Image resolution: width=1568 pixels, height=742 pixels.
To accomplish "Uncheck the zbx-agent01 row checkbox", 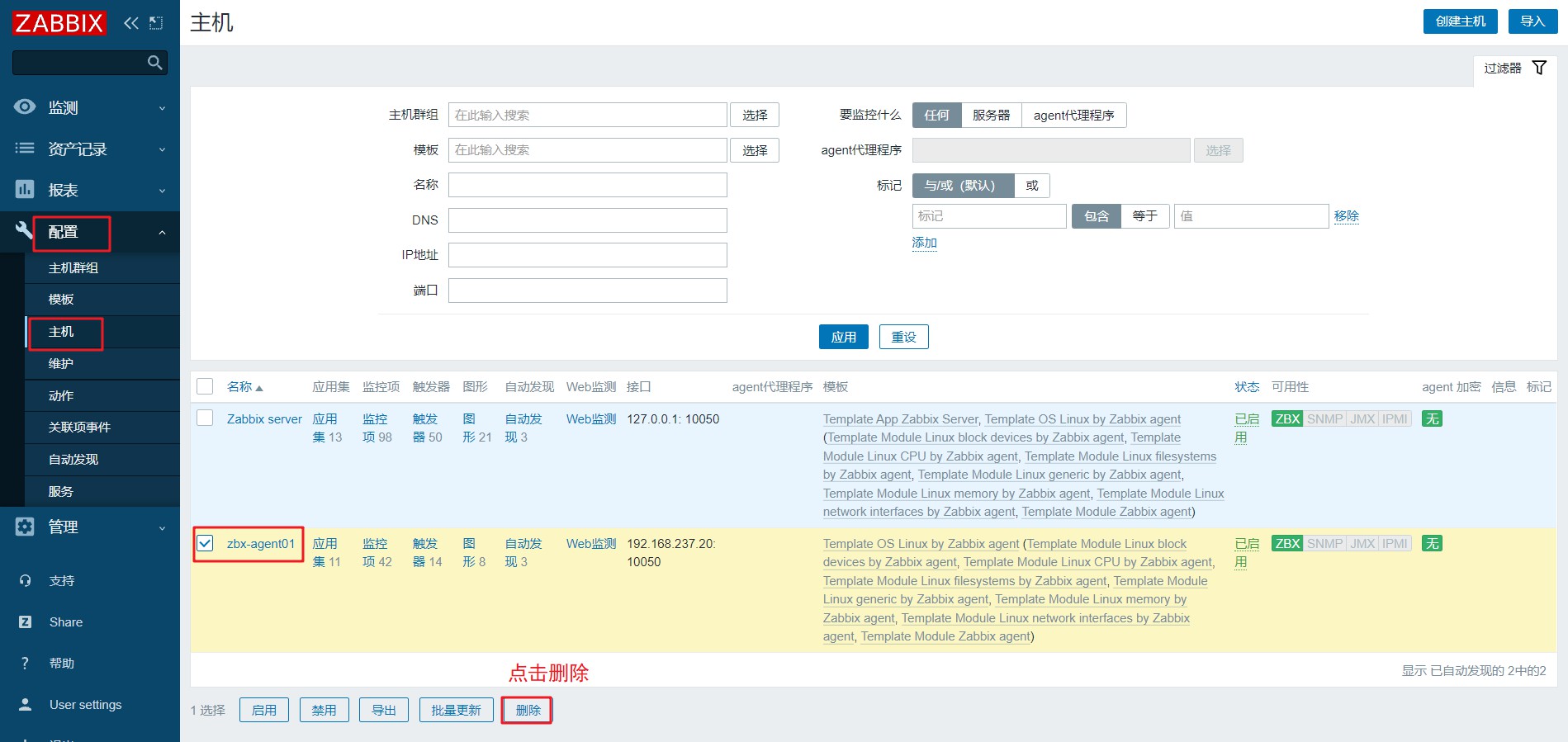I will click(205, 543).
